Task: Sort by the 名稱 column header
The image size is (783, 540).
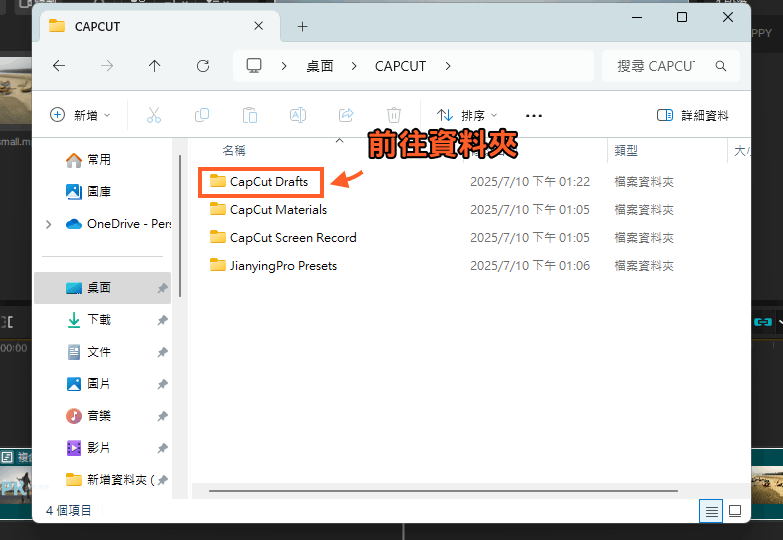Action: [x=234, y=150]
